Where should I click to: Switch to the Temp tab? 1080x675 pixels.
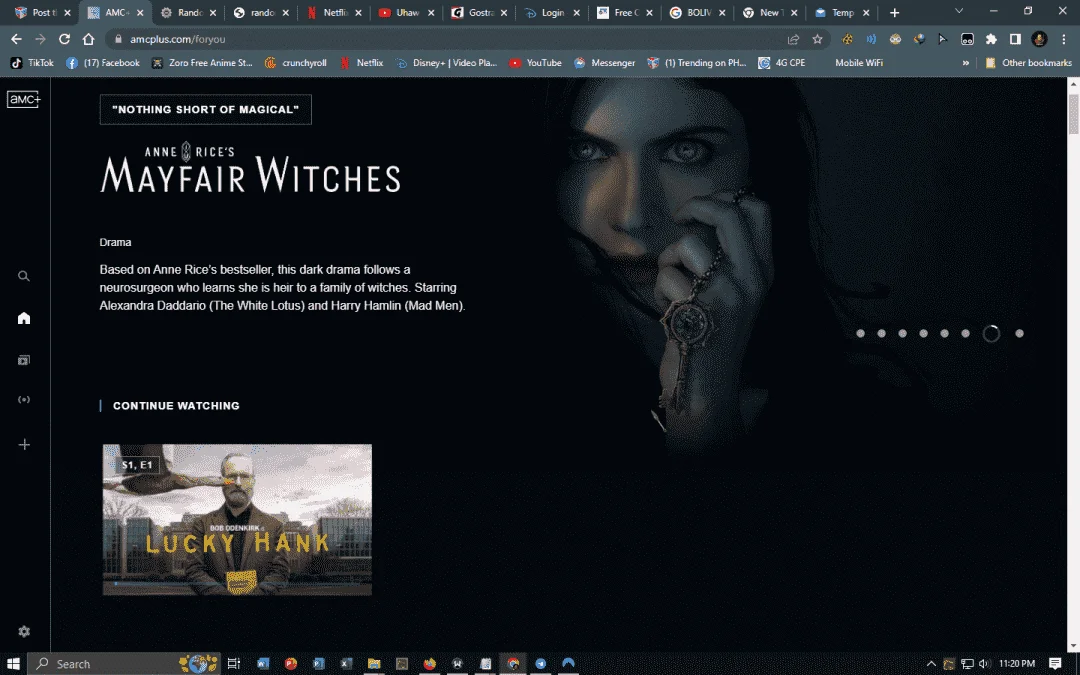click(x=843, y=12)
